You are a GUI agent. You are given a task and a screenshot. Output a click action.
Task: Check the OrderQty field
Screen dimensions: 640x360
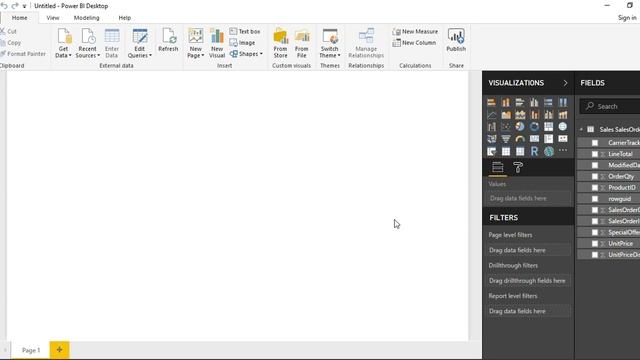595,177
